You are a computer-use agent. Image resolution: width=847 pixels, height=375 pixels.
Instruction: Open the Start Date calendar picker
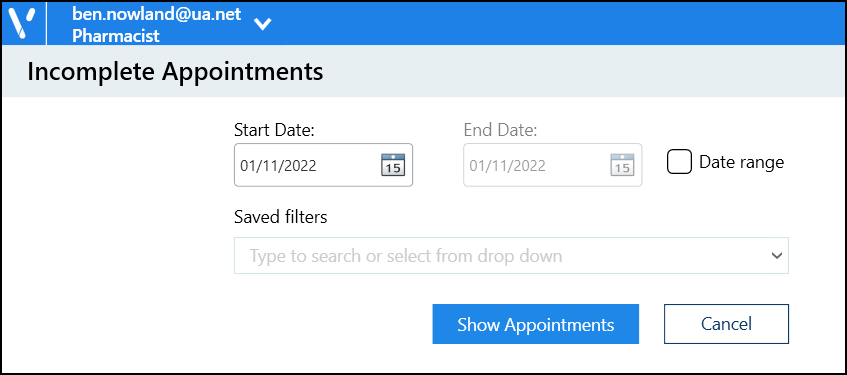pos(393,165)
